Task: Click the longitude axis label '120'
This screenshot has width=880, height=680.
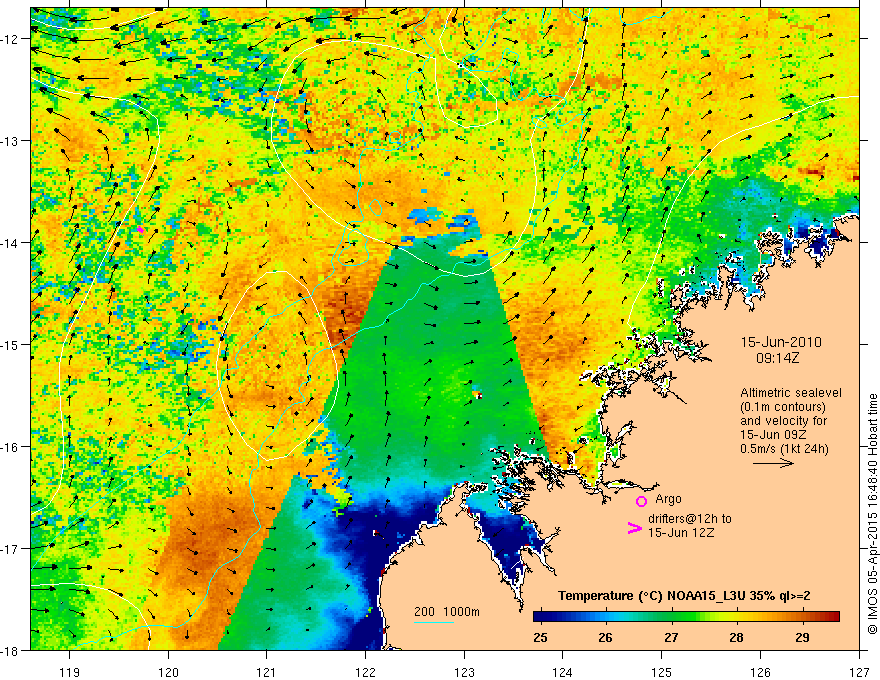Action: [x=168, y=672]
